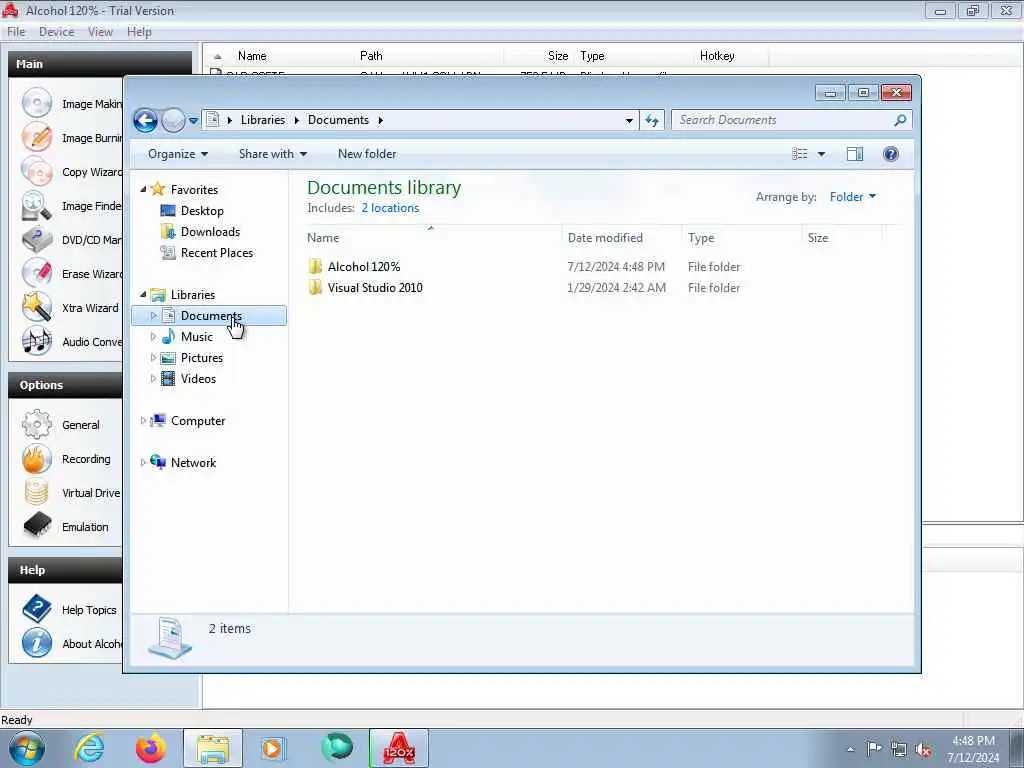Open view options dropdown arrow

822,154
